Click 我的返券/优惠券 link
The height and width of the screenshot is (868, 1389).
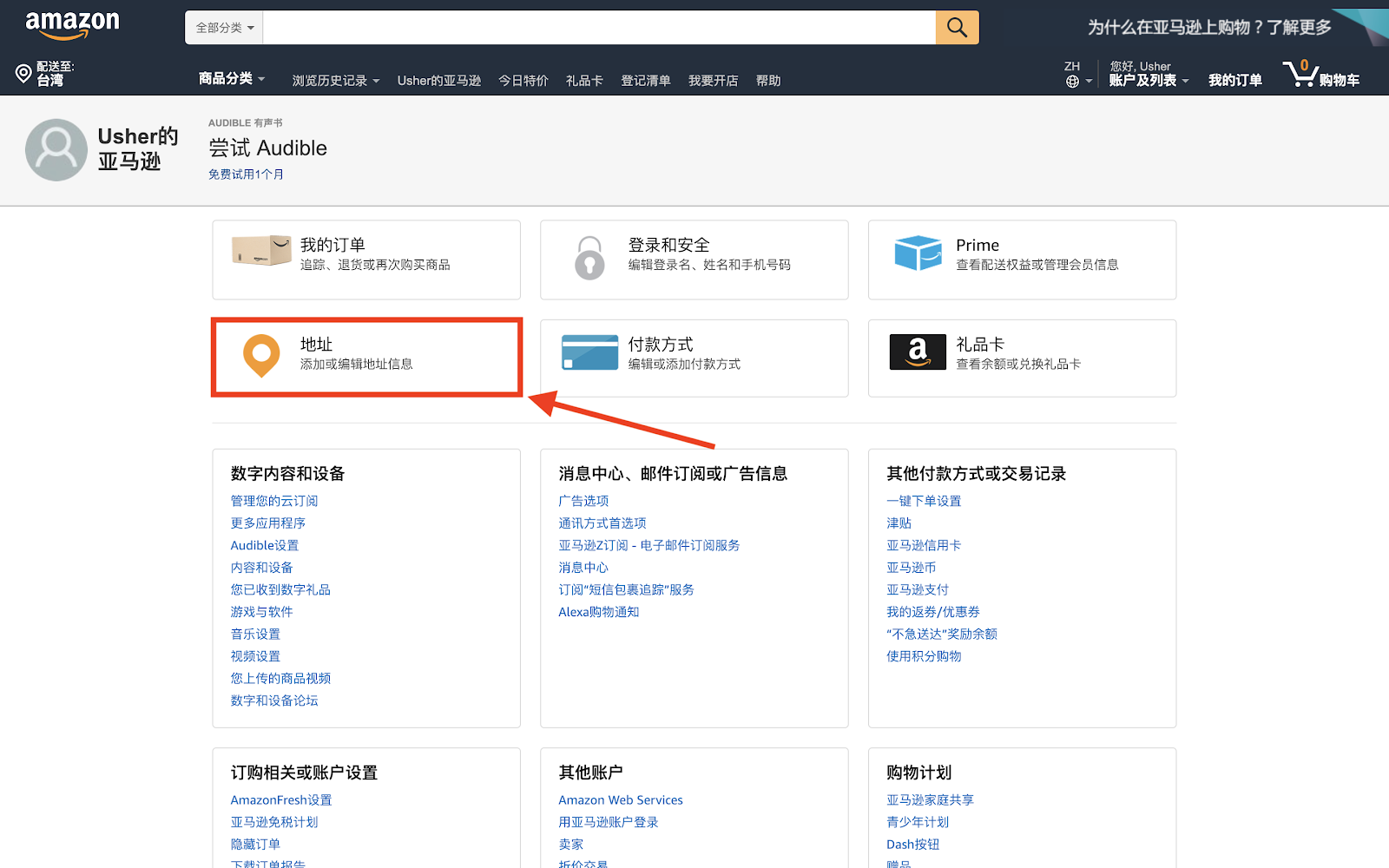point(933,612)
